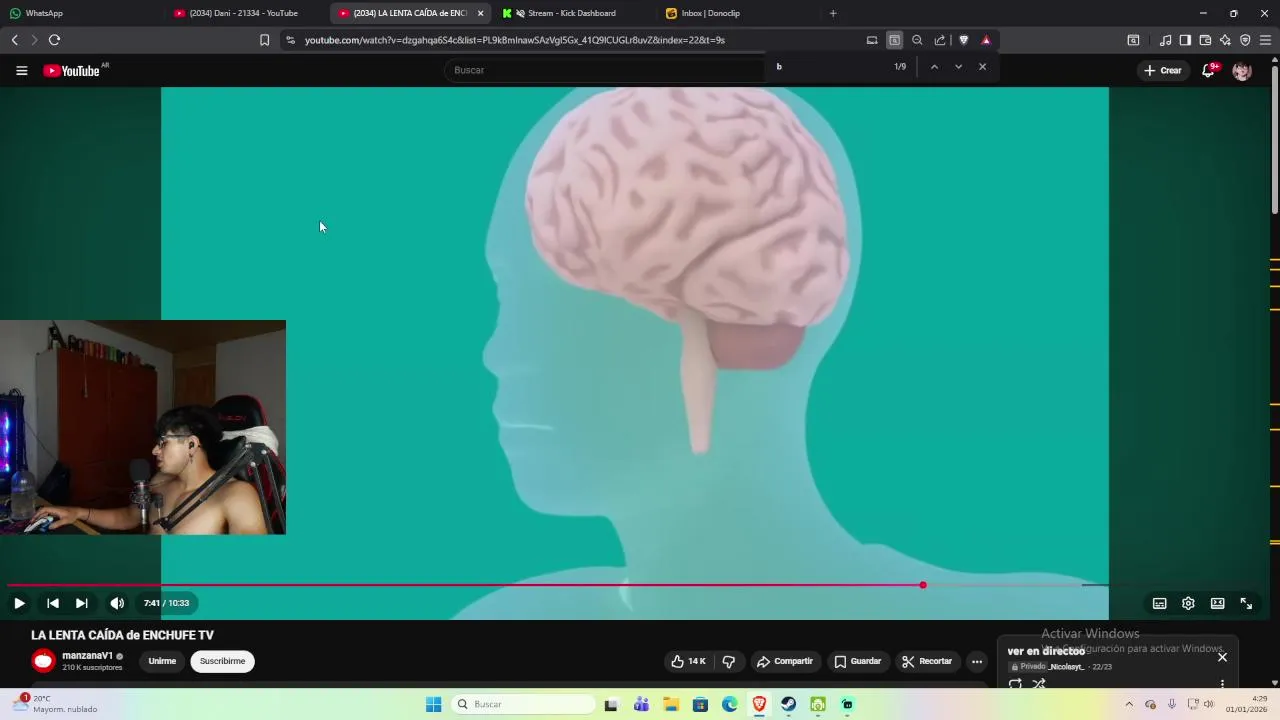The height and width of the screenshot is (720, 1280).
Task: Open player settings gear
Action: point(1188,603)
